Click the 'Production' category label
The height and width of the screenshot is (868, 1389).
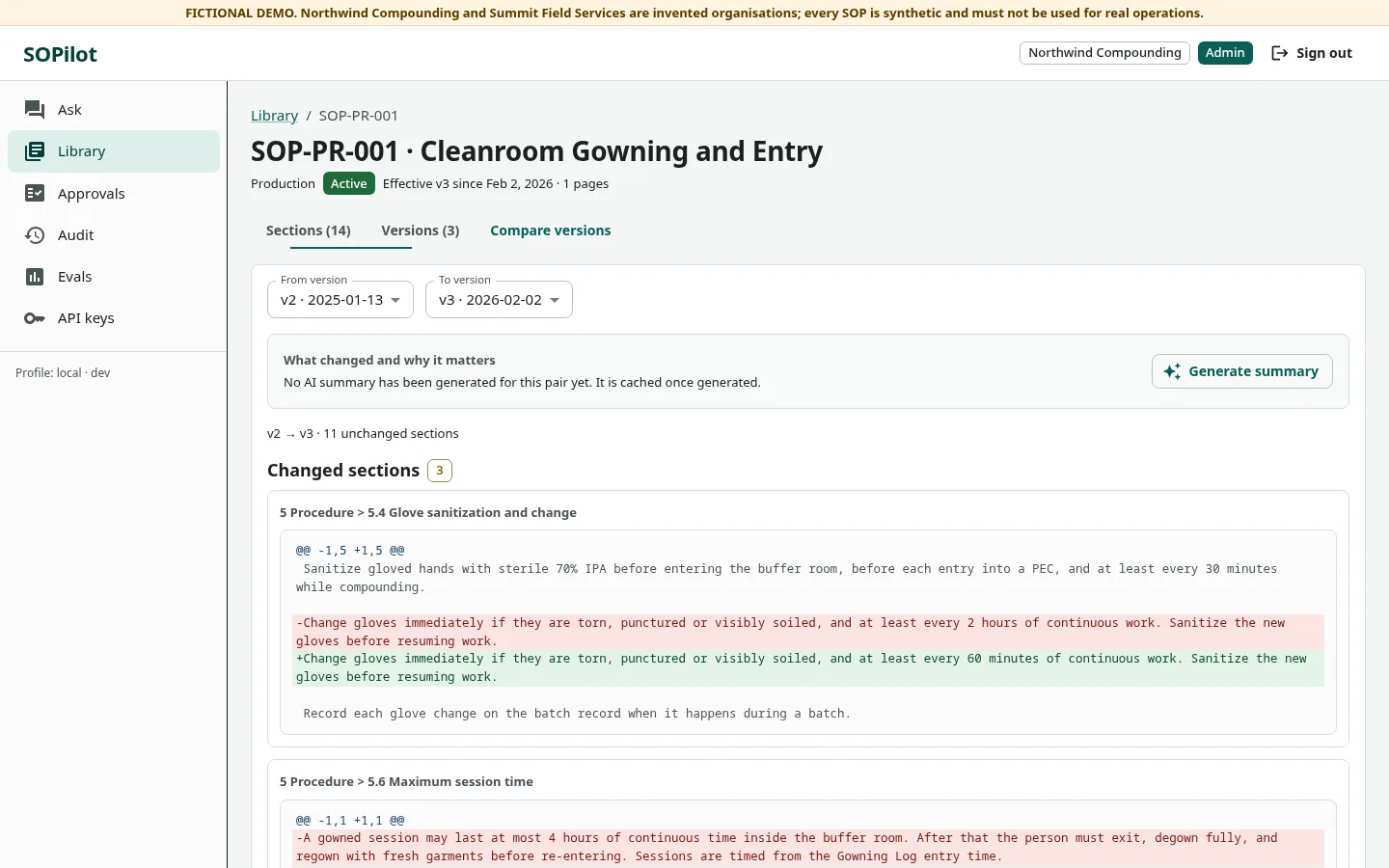283,184
